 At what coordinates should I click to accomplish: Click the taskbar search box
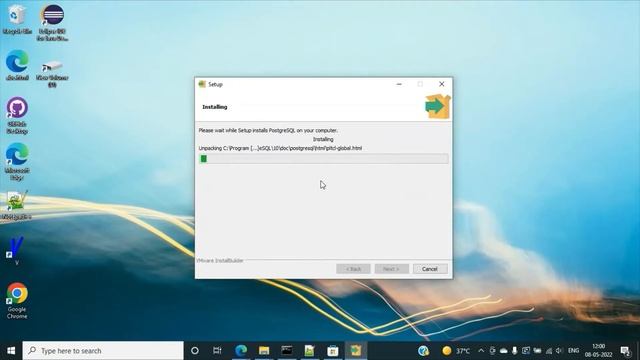tap(103, 351)
